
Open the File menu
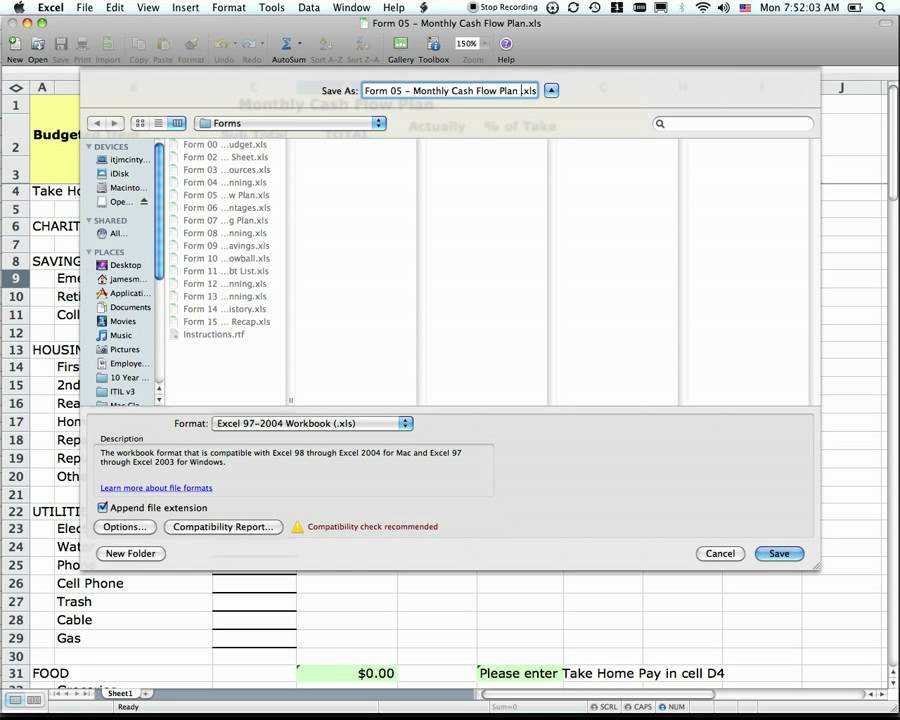click(84, 7)
